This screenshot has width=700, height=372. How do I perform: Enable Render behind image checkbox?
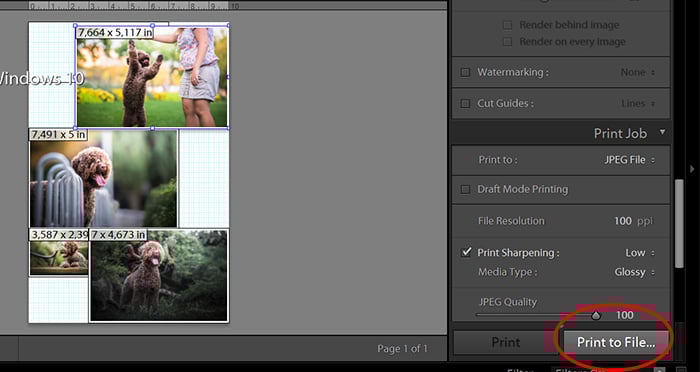point(507,25)
